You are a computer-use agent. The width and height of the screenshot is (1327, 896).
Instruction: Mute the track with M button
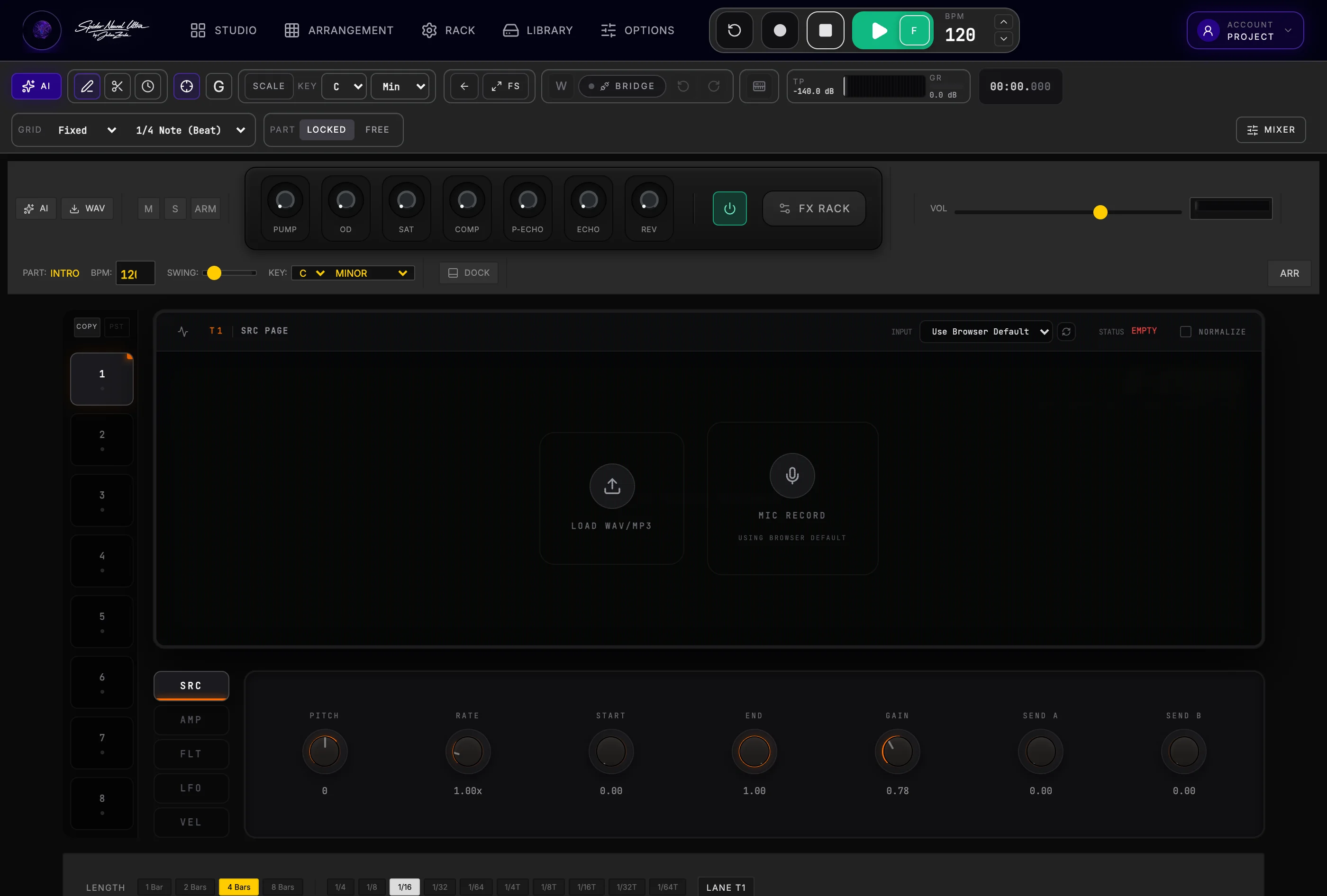point(148,209)
